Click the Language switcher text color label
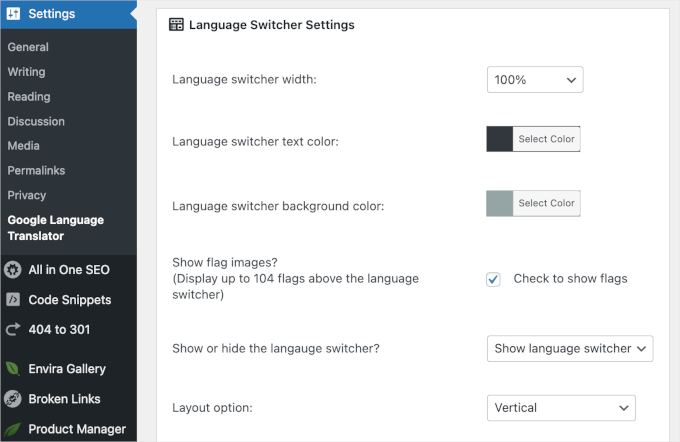 click(255, 141)
